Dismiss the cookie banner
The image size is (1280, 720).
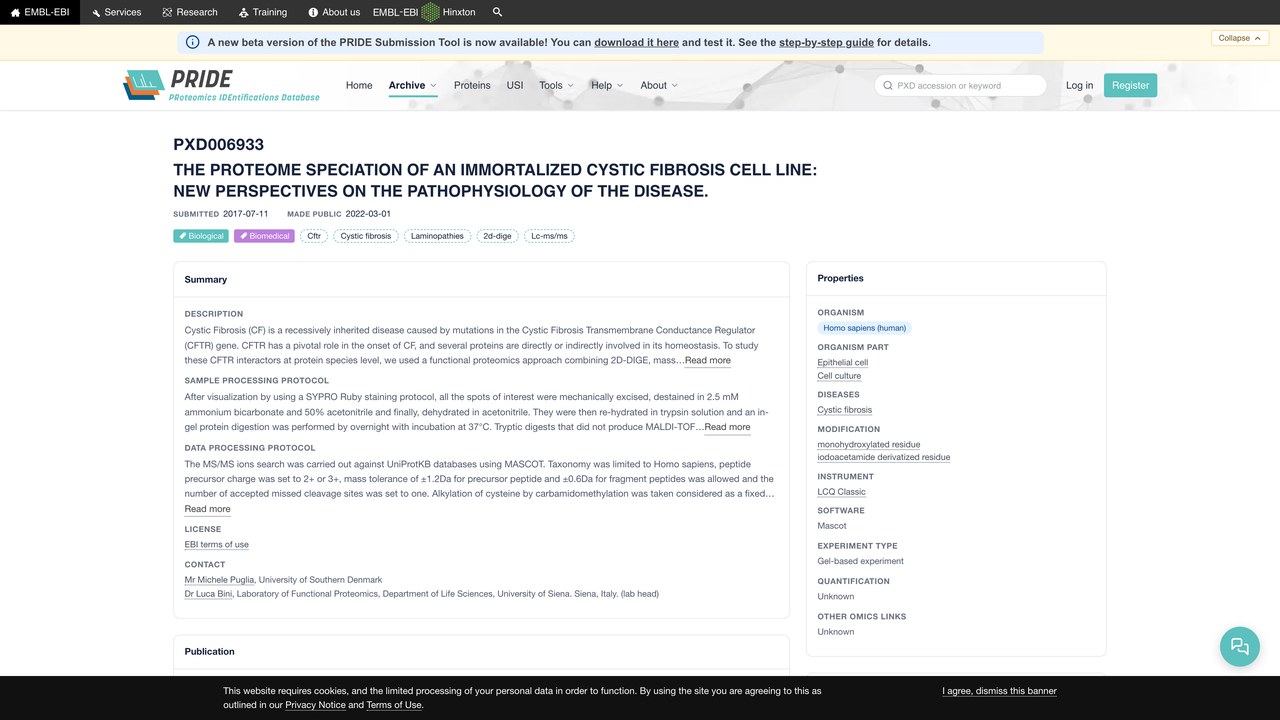999,691
